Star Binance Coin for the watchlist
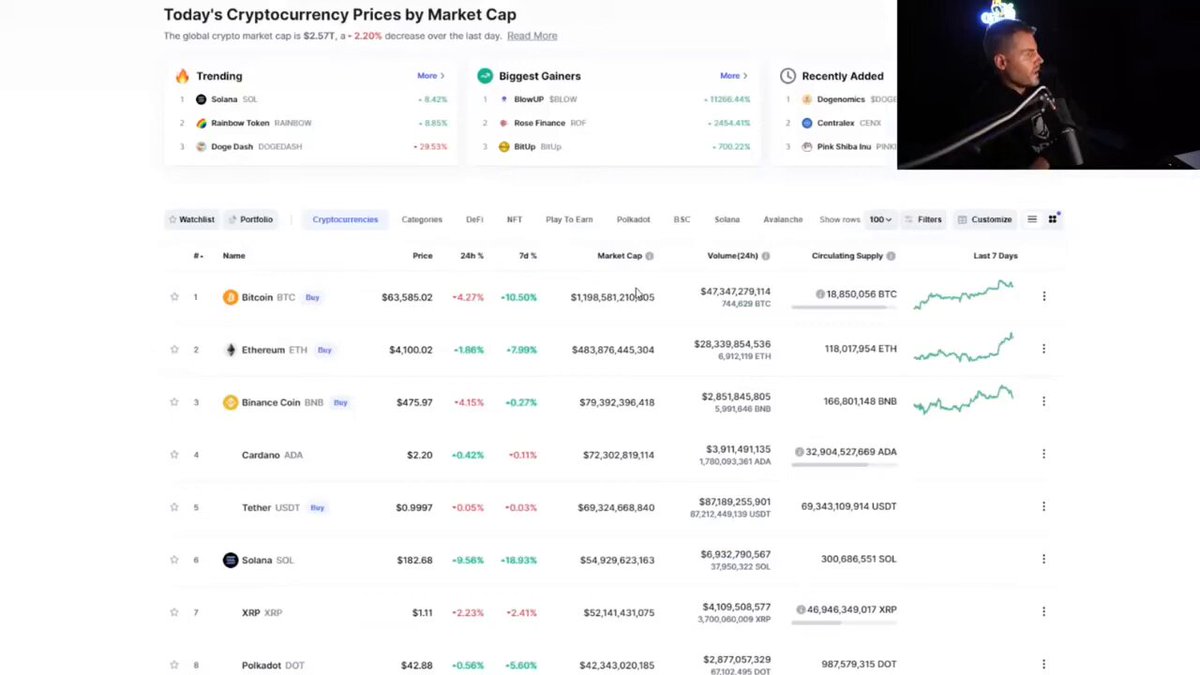The width and height of the screenshot is (1200, 675). pos(174,402)
